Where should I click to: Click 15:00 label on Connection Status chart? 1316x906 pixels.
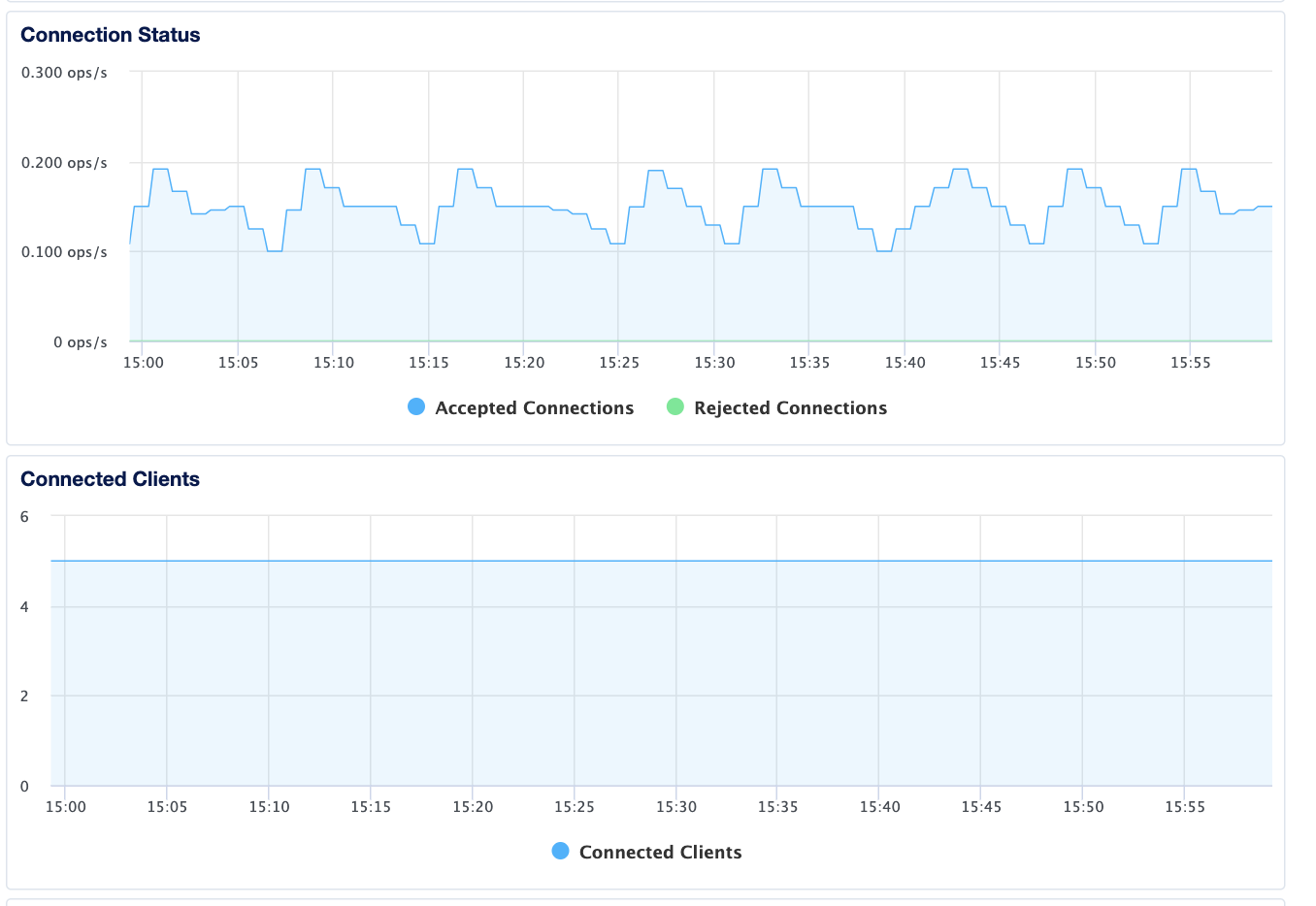(x=143, y=363)
